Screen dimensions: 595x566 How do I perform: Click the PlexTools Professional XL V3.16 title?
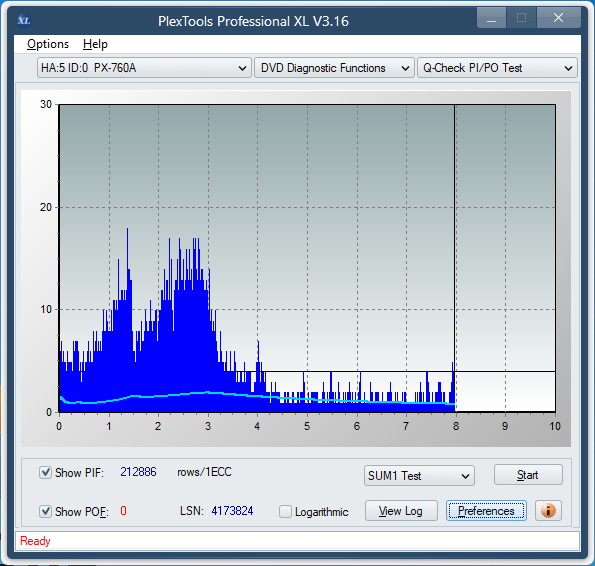253,21
